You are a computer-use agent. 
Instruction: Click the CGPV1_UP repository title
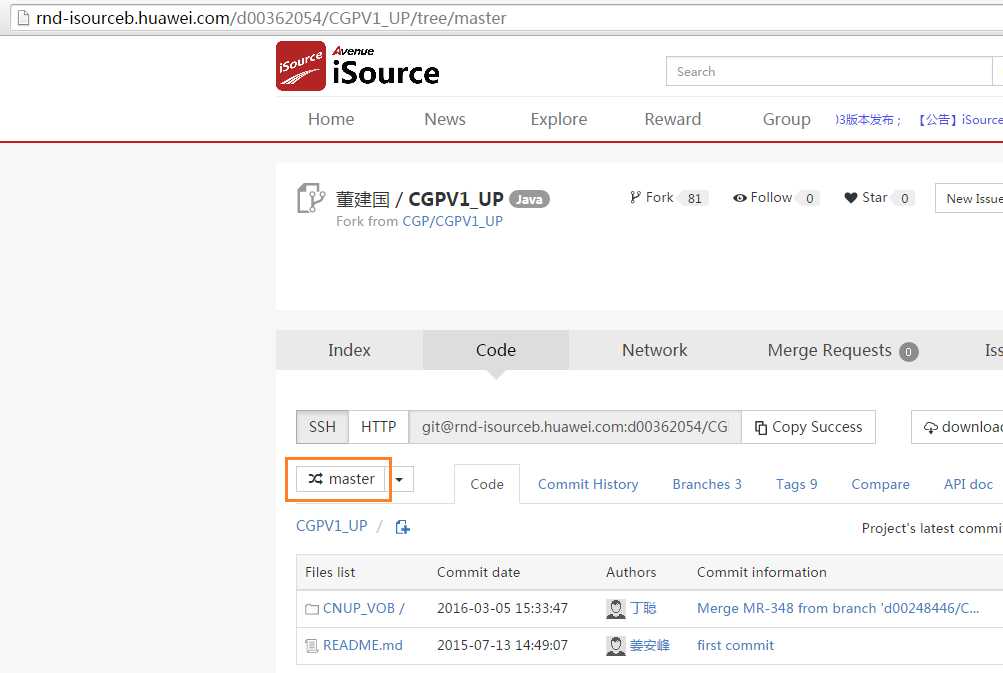455,199
